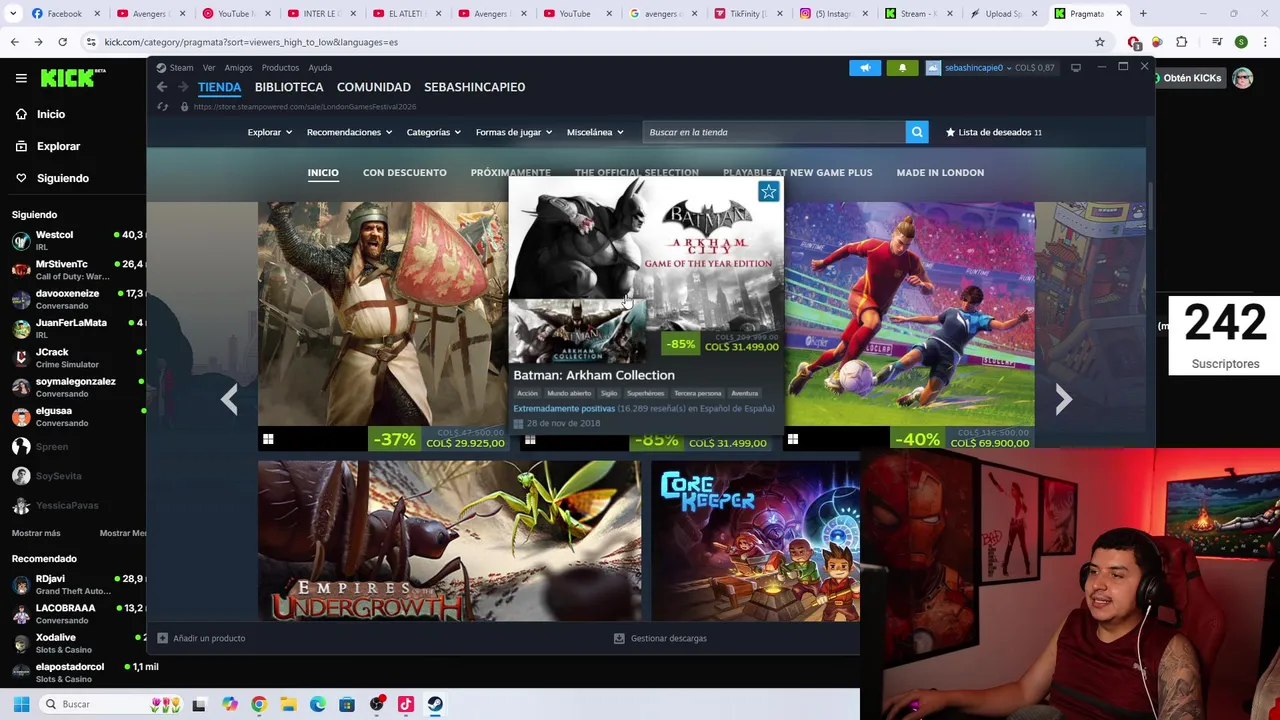The height and width of the screenshot is (720, 1280).
Task: Open JuanFerLaMata channel in sidebar
Action: [78, 328]
